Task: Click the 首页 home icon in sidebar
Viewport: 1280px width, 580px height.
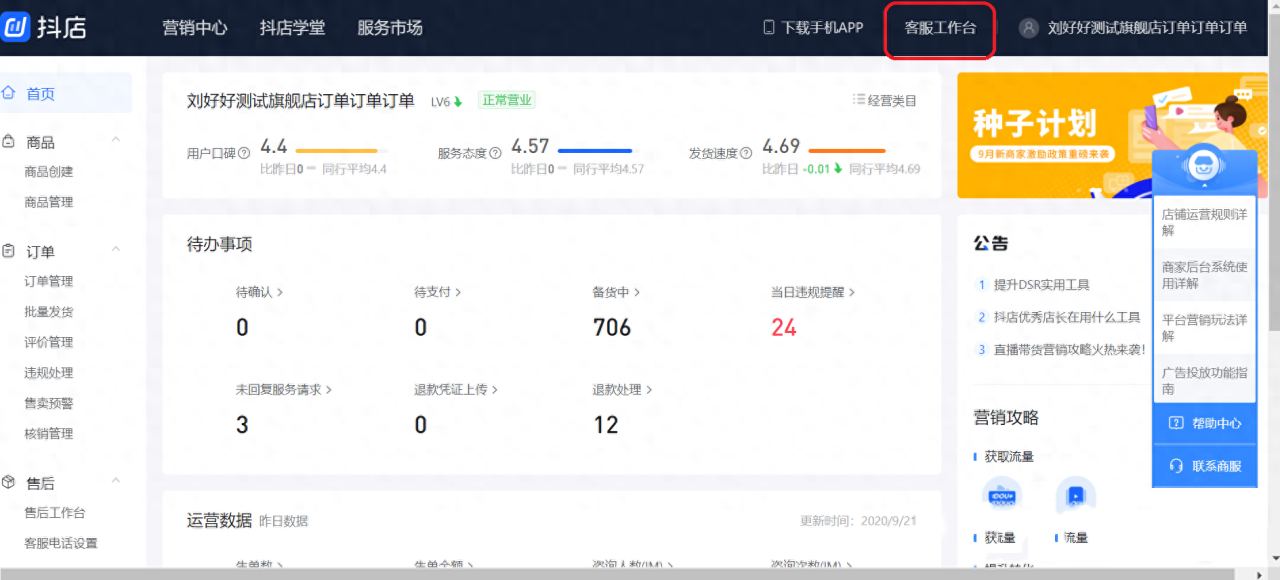Action: (10, 92)
